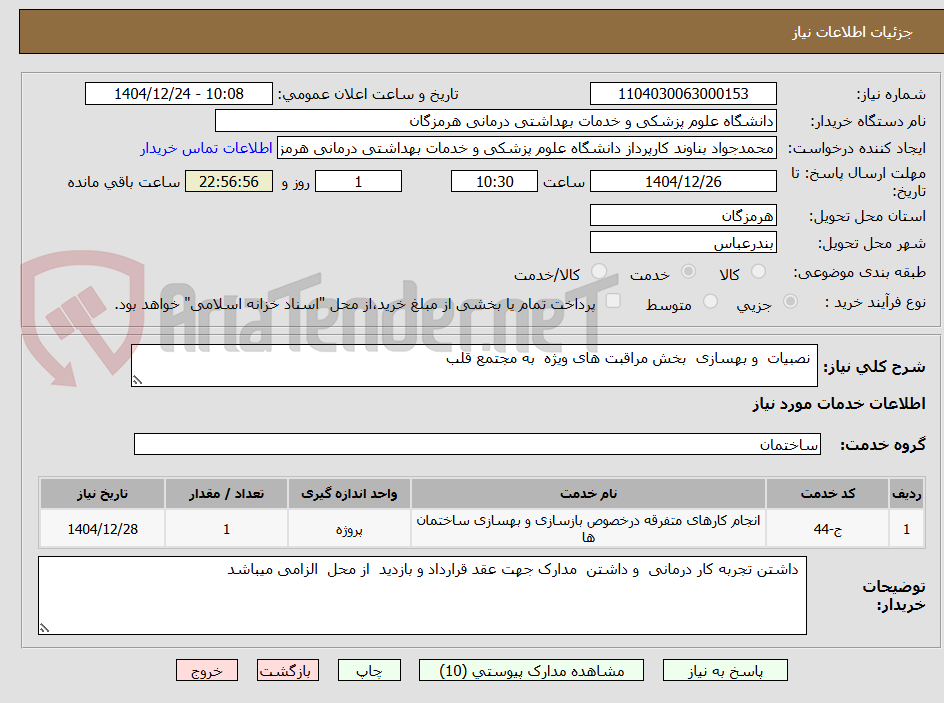Click the deadline time field 10:30

(x=494, y=181)
